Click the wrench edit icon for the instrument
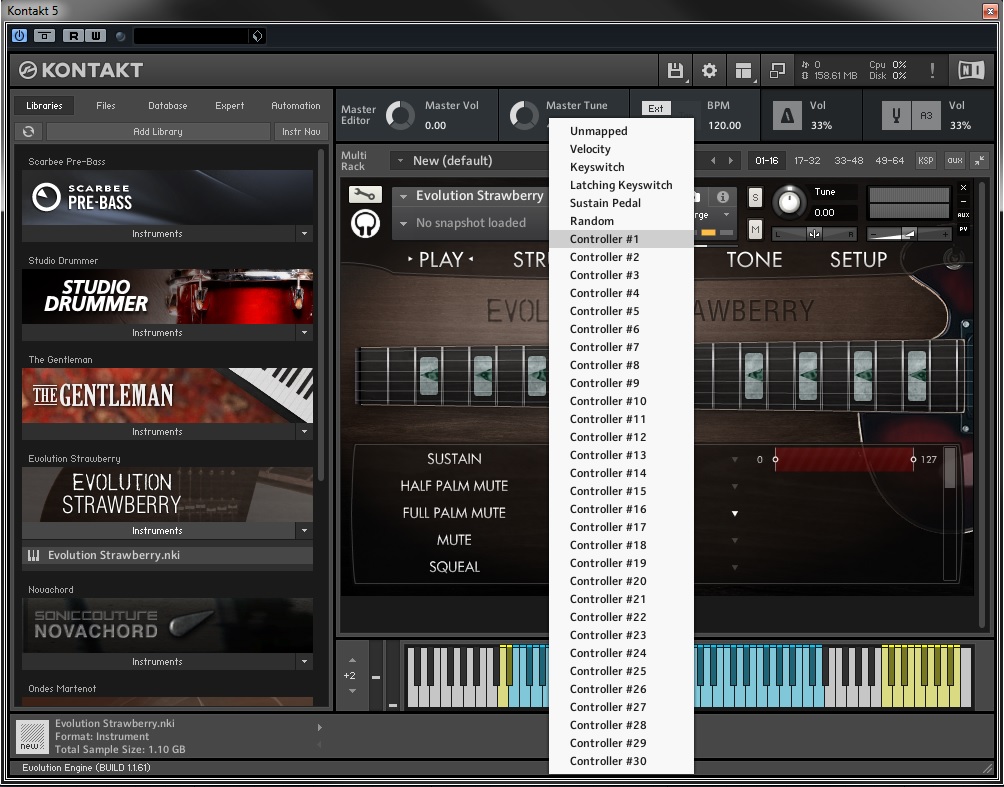The image size is (1004, 787). (365, 195)
